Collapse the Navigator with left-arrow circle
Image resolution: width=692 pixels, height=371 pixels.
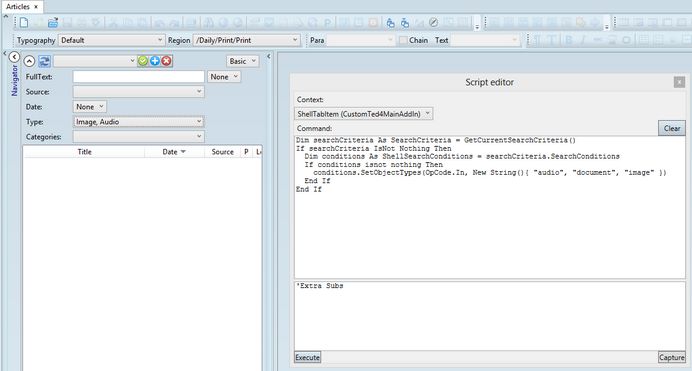14,57
